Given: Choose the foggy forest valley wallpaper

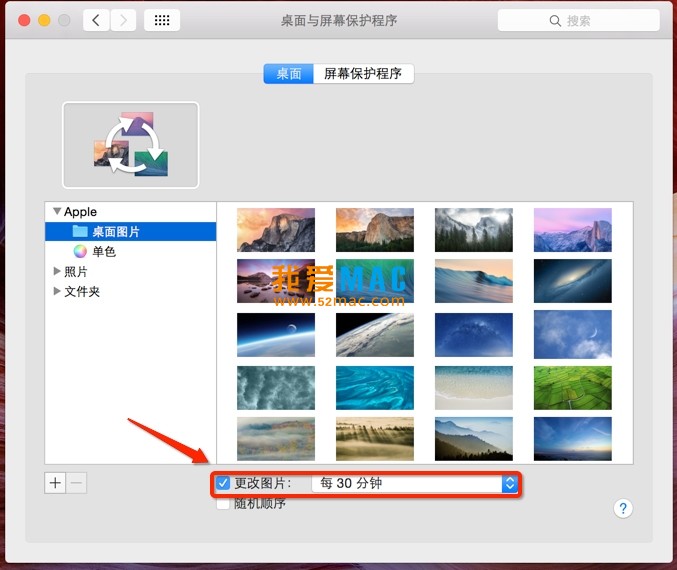Looking at the screenshot, I should click(474, 230).
